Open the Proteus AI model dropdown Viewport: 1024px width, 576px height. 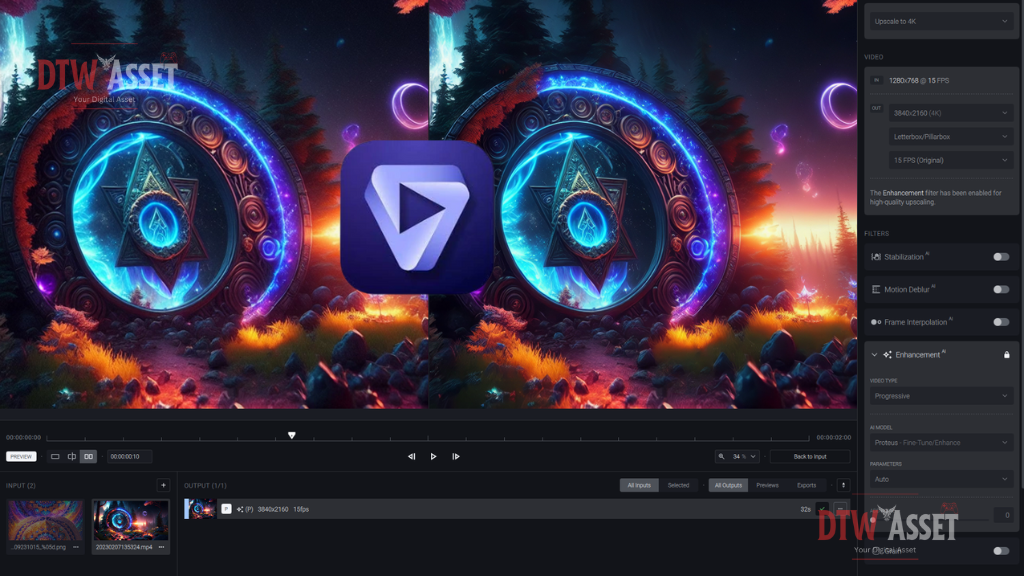[x=940, y=442]
